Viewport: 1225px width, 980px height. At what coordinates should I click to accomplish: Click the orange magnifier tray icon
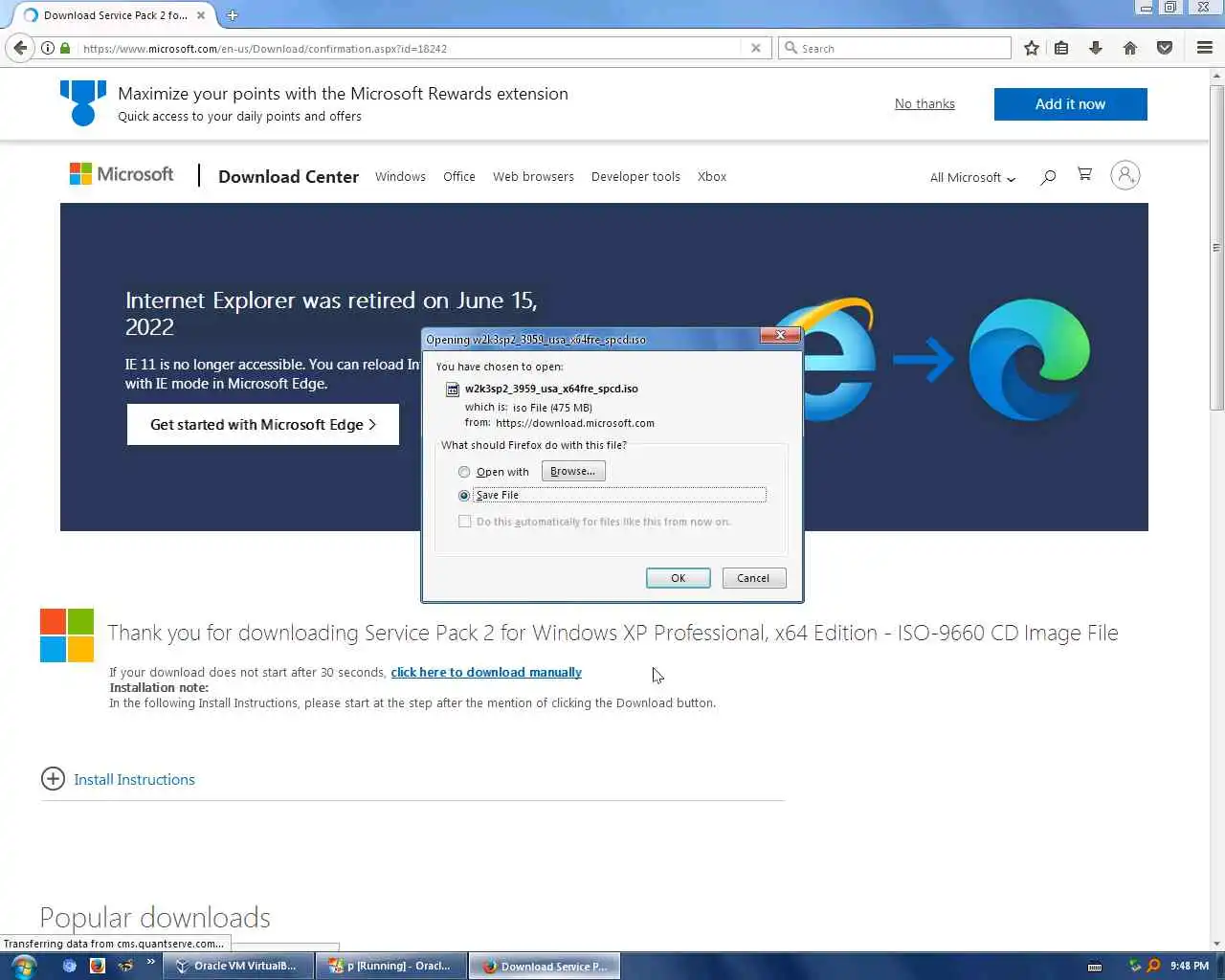(x=1153, y=966)
